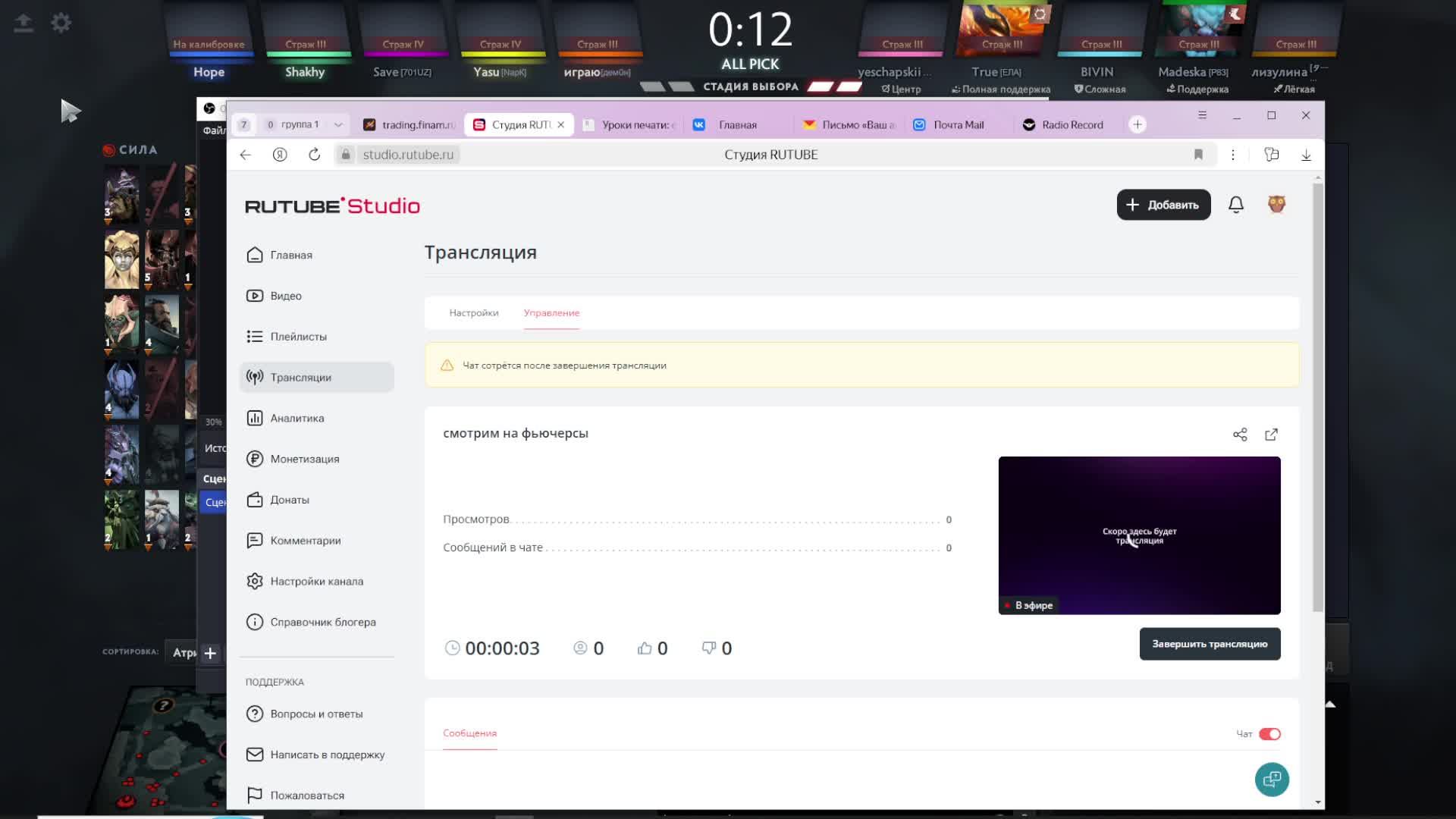
Task: Expand the группа 1 tab group dropdown
Action: tap(338, 124)
